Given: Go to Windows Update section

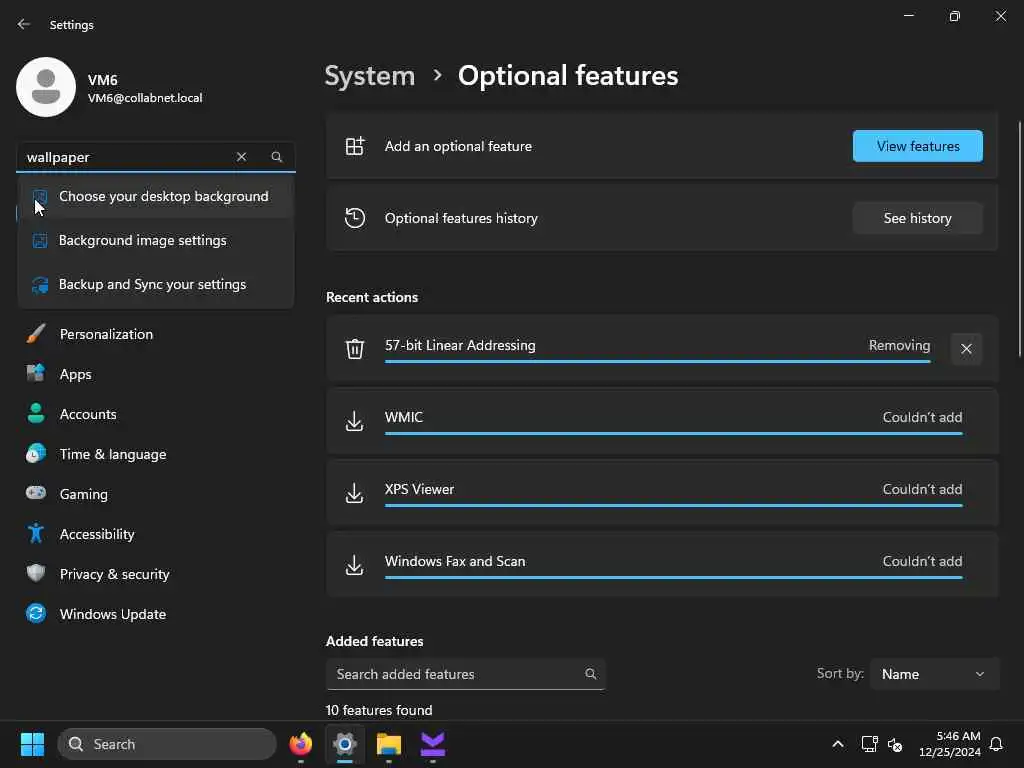Looking at the screenshot, I should coord(112,614).
